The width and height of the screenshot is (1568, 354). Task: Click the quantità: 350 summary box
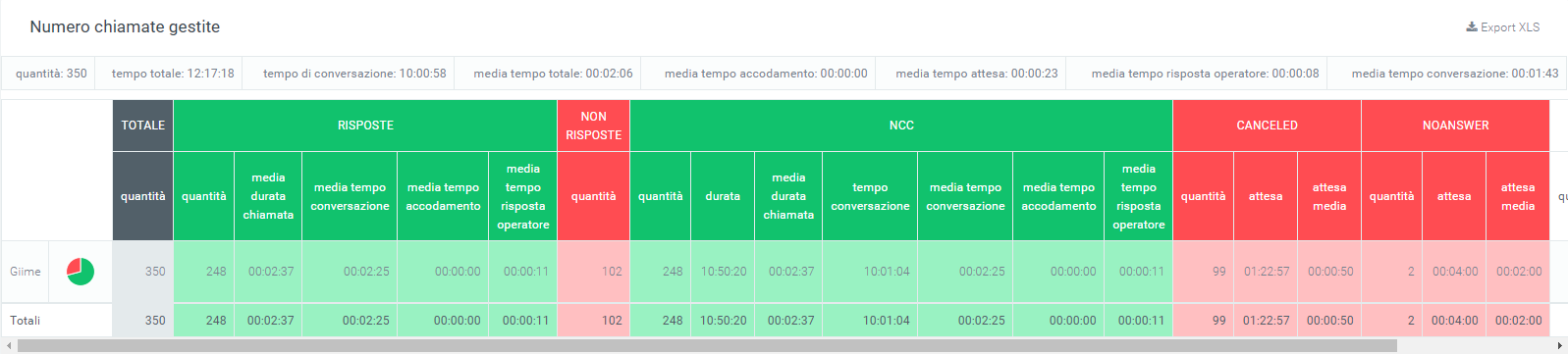tap(51, 74)
